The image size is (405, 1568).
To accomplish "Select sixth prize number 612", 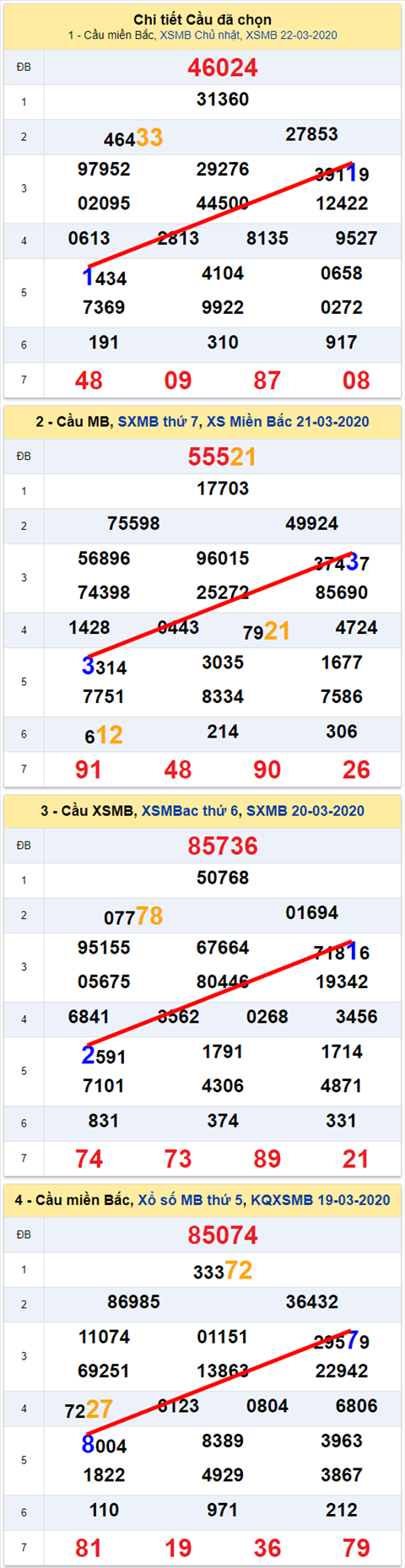I will pyautogui.click(x=104, y=735).
